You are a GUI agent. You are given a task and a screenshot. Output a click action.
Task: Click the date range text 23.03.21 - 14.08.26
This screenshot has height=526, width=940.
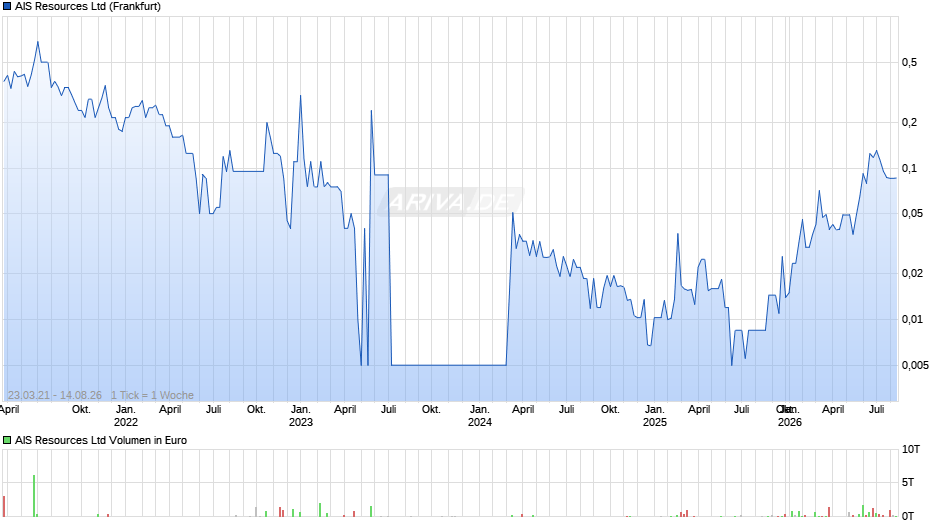click(55, 395)
